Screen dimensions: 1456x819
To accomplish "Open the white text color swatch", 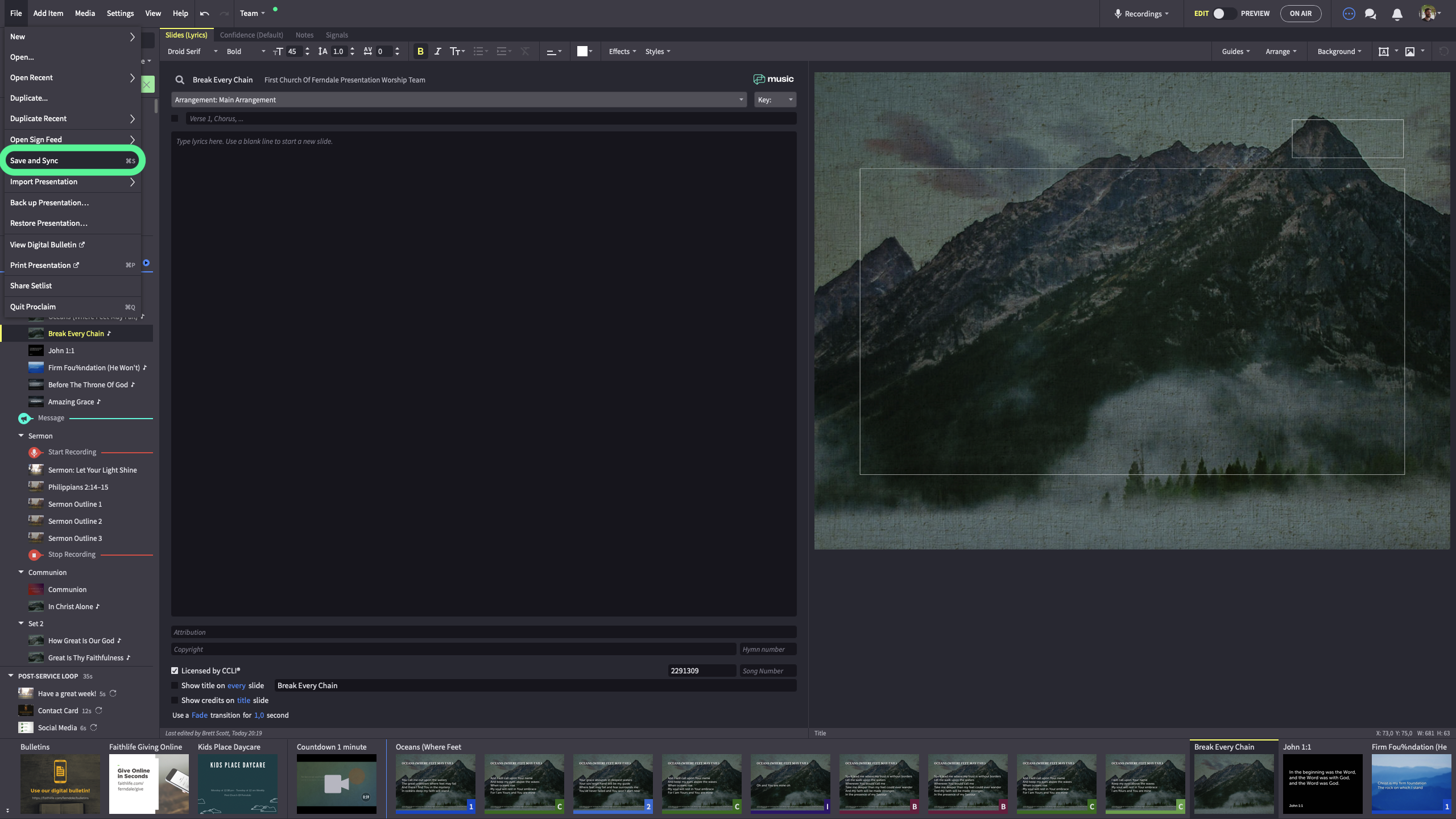I will pos(582,51).
